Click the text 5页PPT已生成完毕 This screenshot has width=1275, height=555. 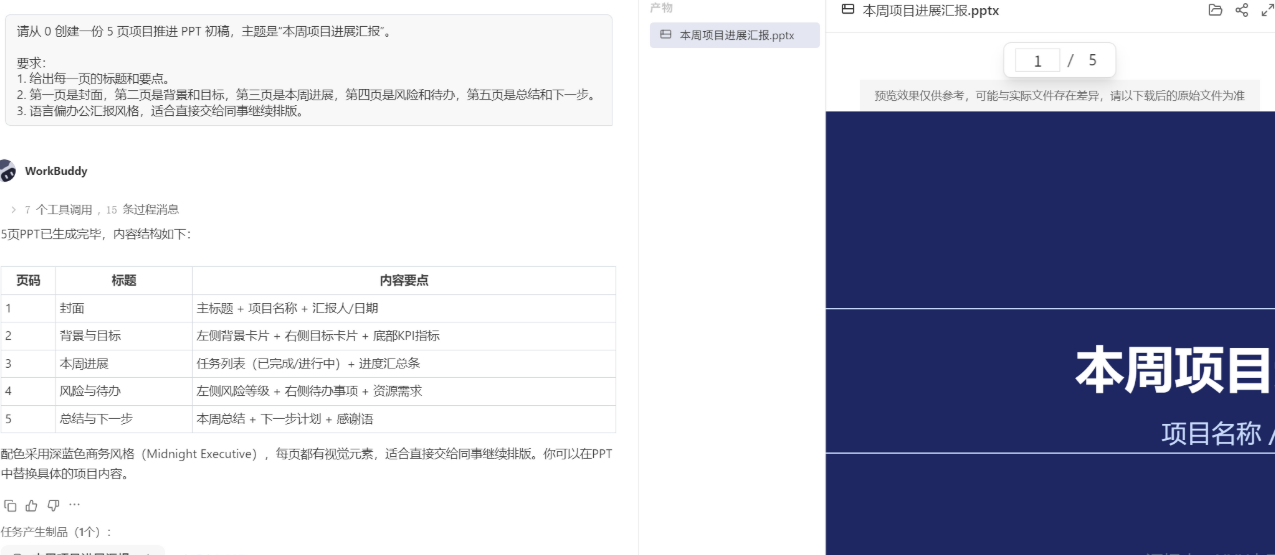click(x=95, y=234)
